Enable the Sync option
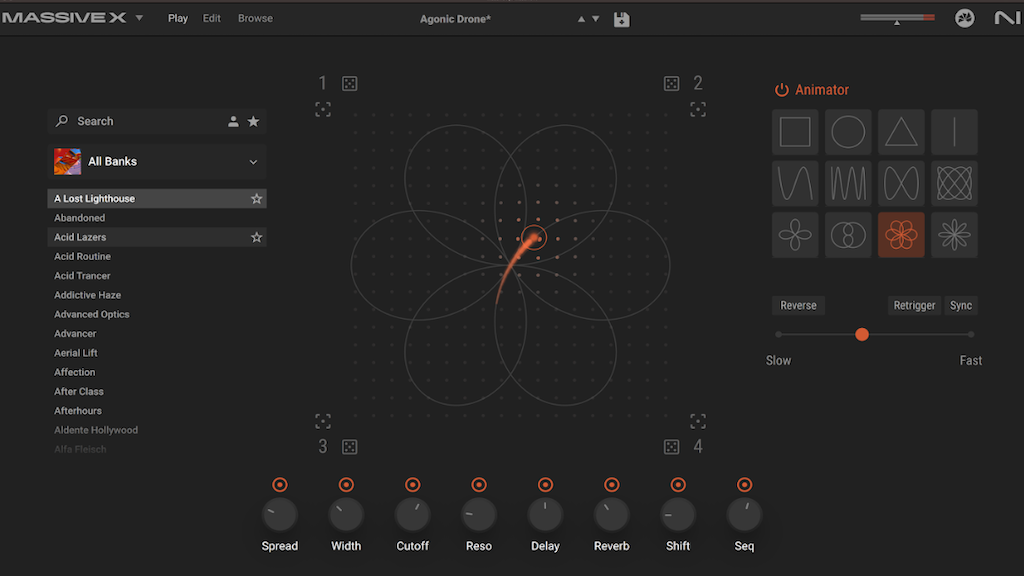The height and width of the screenshot is (576, 1024). tap(960, 305)
